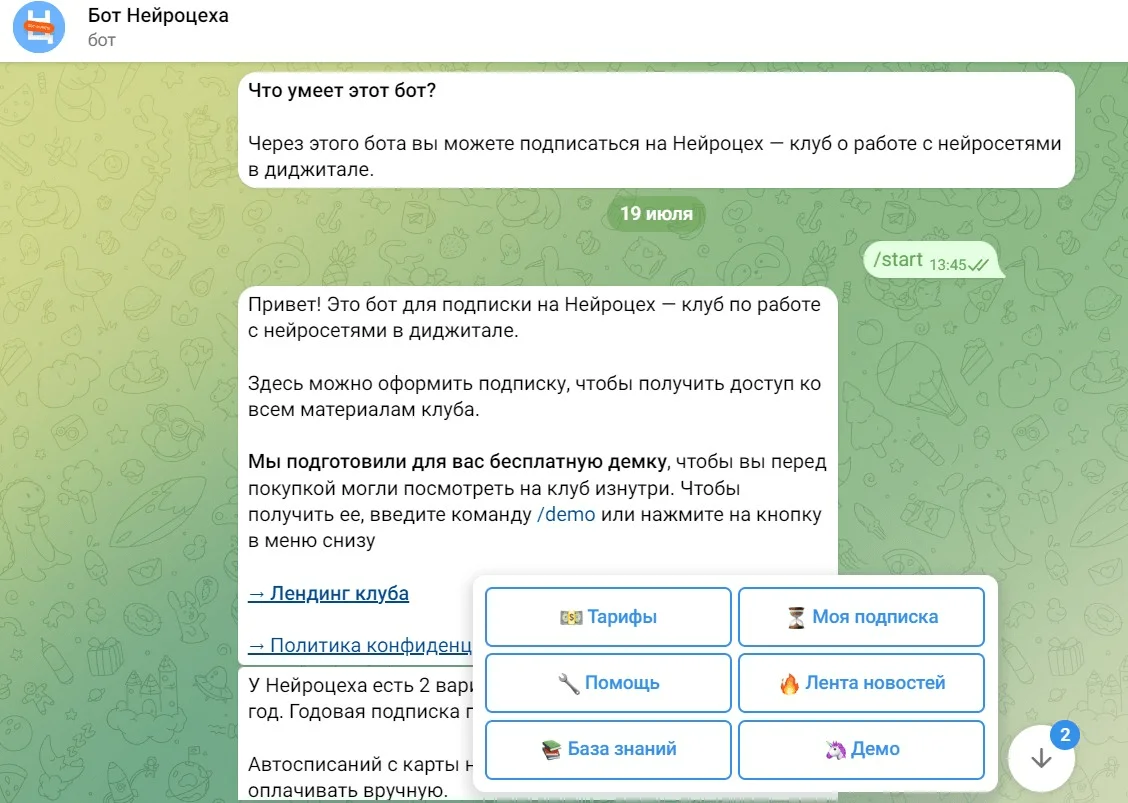Image resolution: width=1128 pixels, height=803 pixels.
Task: Click the unicorn emoji on Демо button
Action: [x=835, y=750]
